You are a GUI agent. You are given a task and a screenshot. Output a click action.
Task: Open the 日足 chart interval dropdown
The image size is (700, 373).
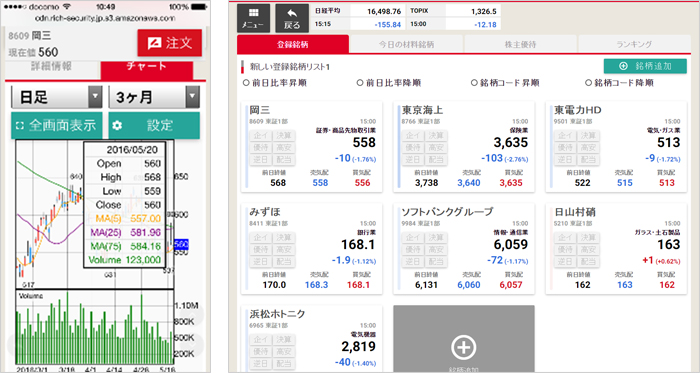click(57, 97)
